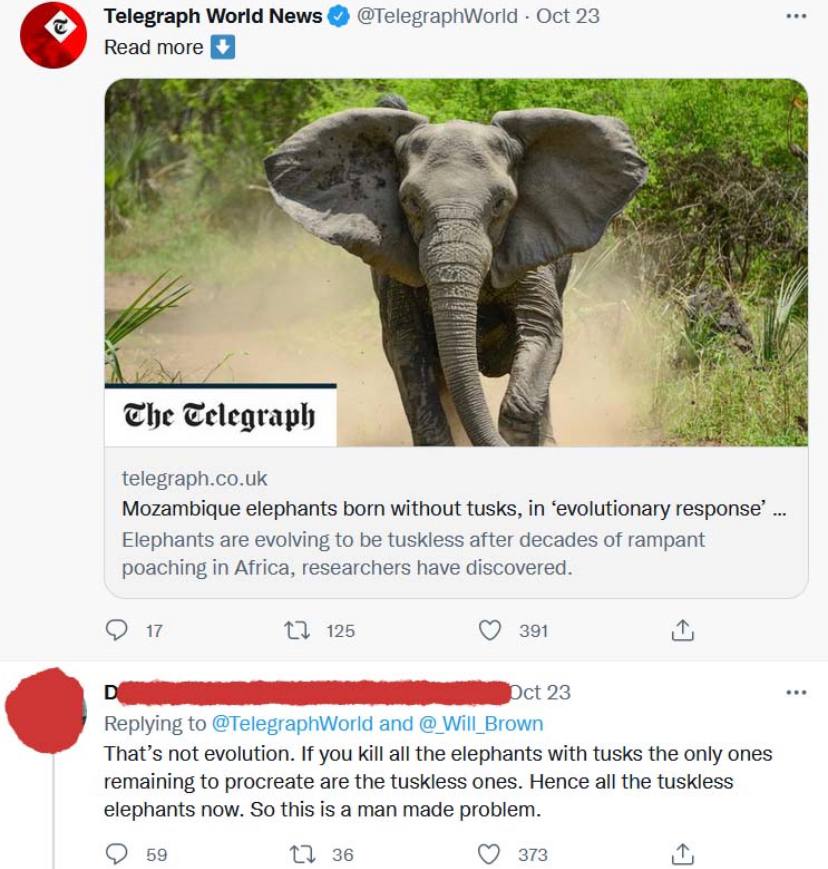
Task: Like the Telegraph World News tweet
Action: point(488,630)
